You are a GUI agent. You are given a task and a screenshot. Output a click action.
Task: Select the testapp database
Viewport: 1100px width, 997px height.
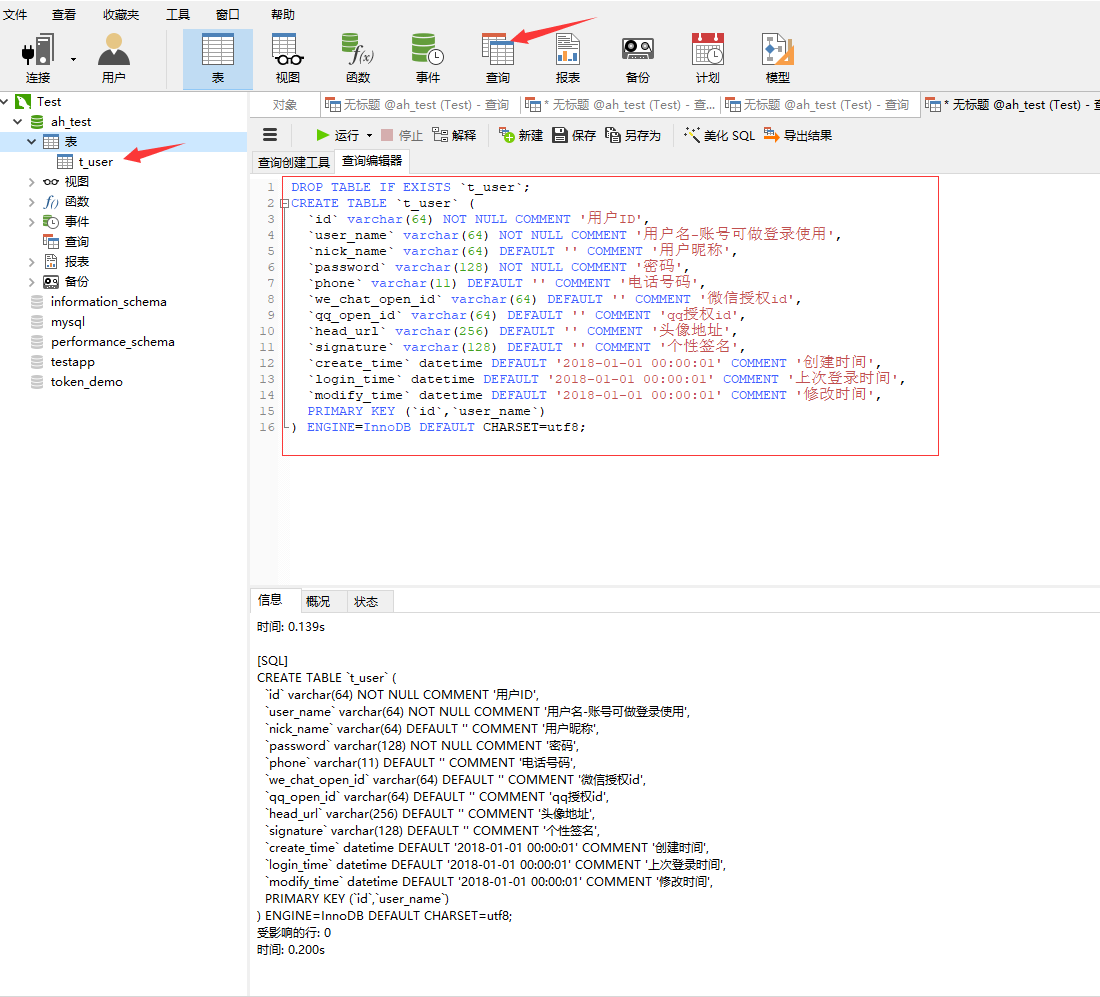tap(72, 362)
